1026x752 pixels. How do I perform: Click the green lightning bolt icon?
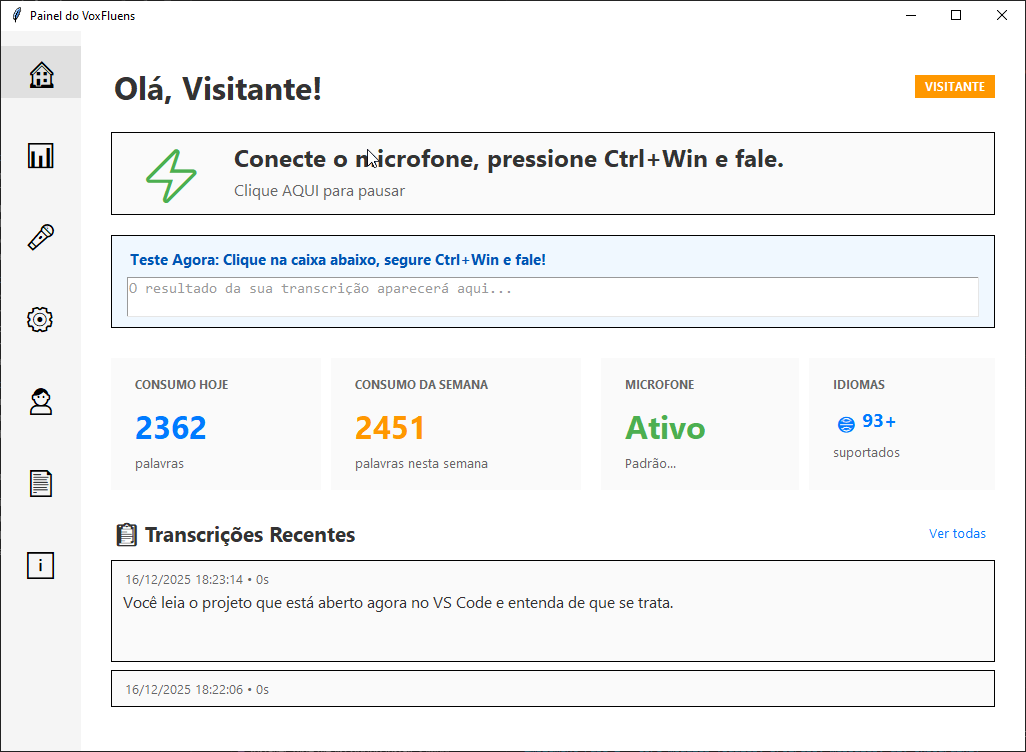click(x=172, y=175)
